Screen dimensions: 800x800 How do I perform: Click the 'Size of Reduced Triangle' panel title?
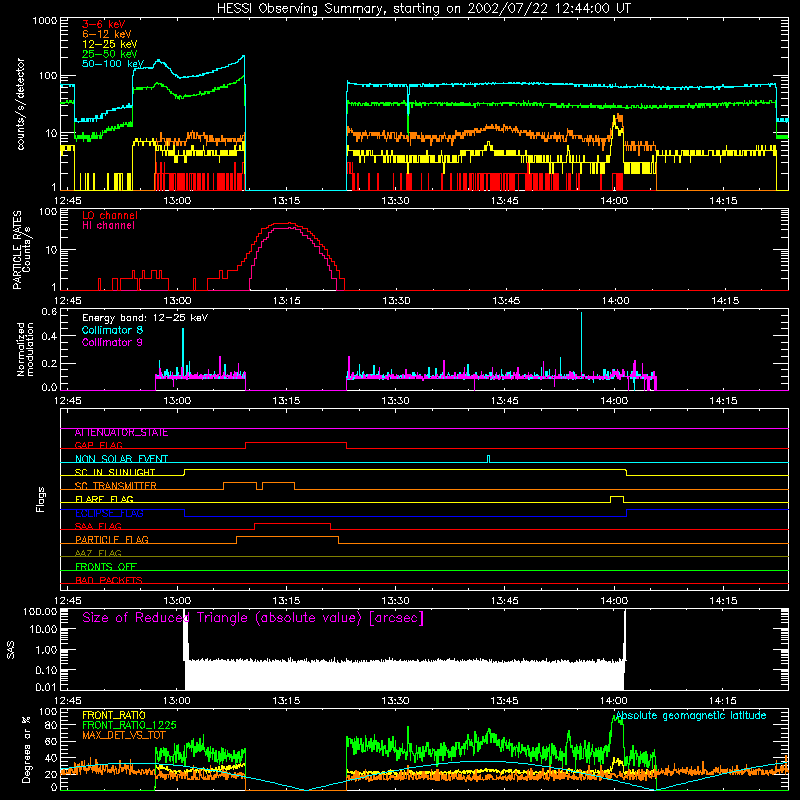253,618
